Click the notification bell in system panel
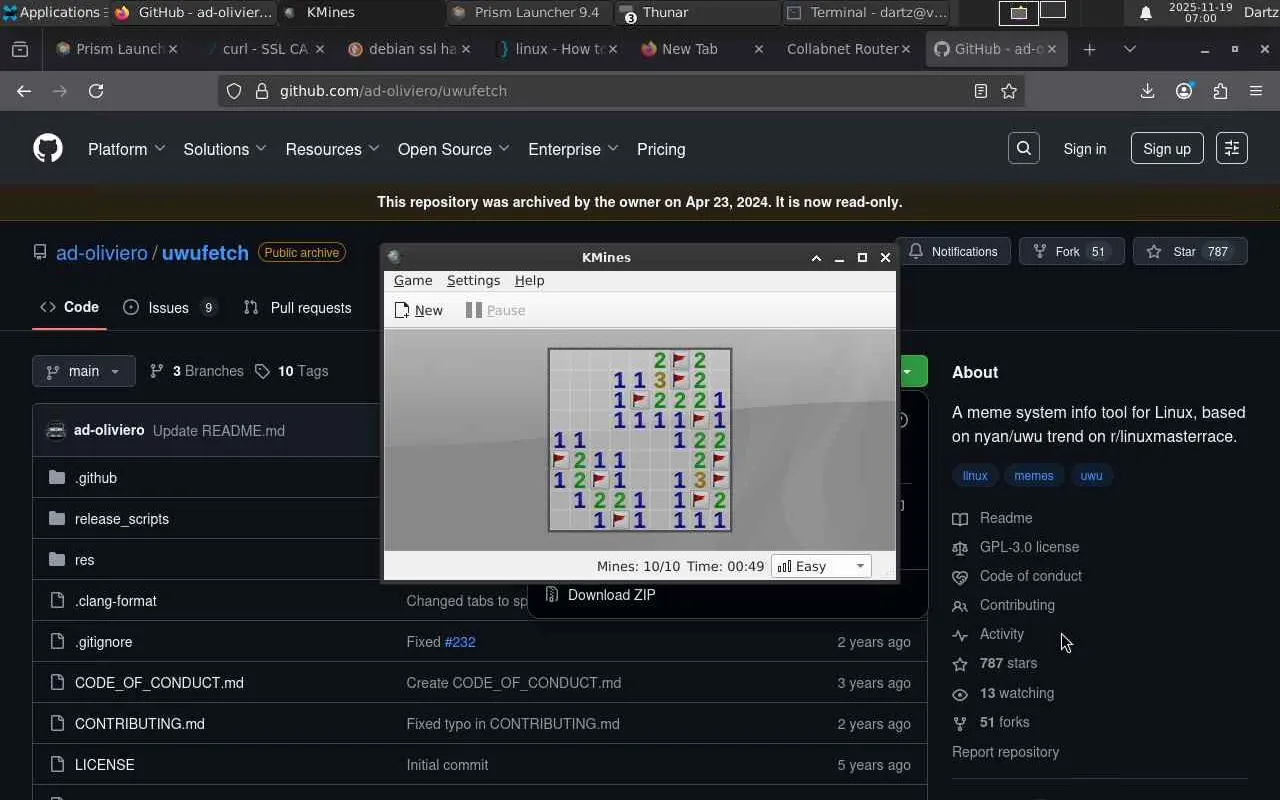 coord(1146,13)
